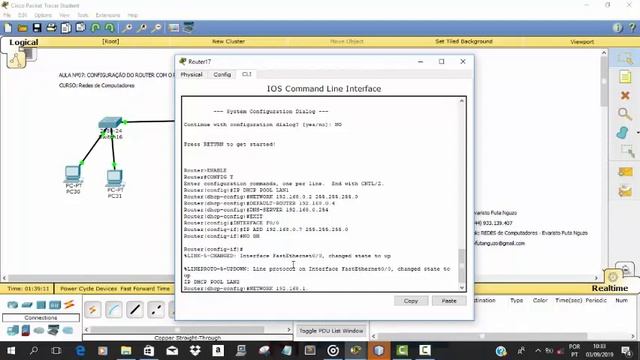Choose Copper Straight-Through black cable
The width and height of the screenshot is (640, 360).
click(x=135, y=310)
